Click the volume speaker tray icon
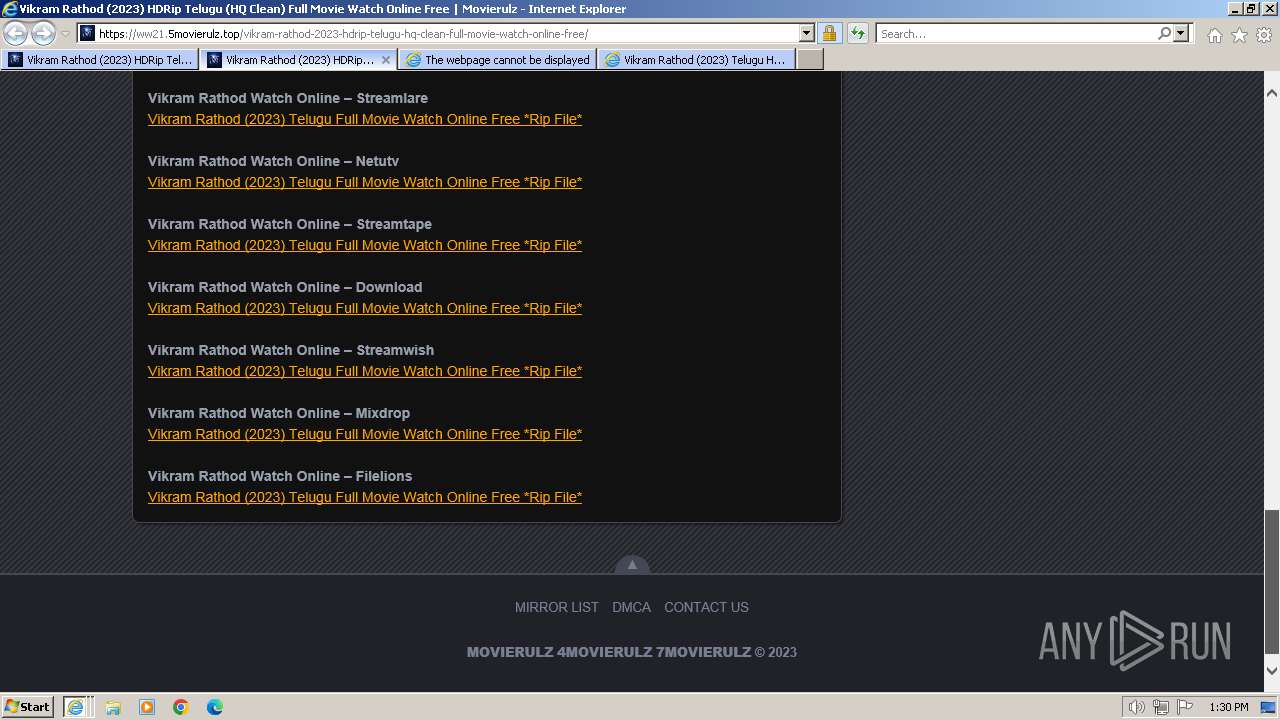 pyautogui.click(x=1137, y=707)
